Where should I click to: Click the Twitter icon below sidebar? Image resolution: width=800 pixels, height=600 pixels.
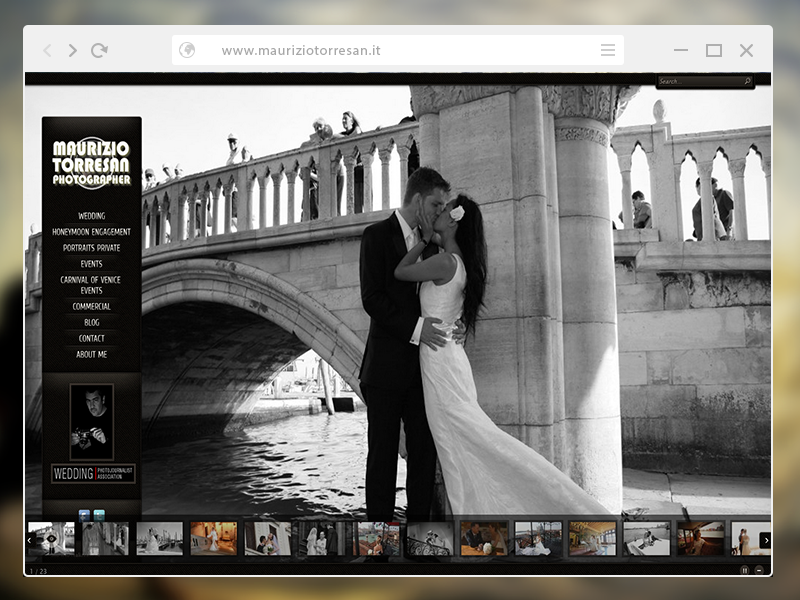99,515
